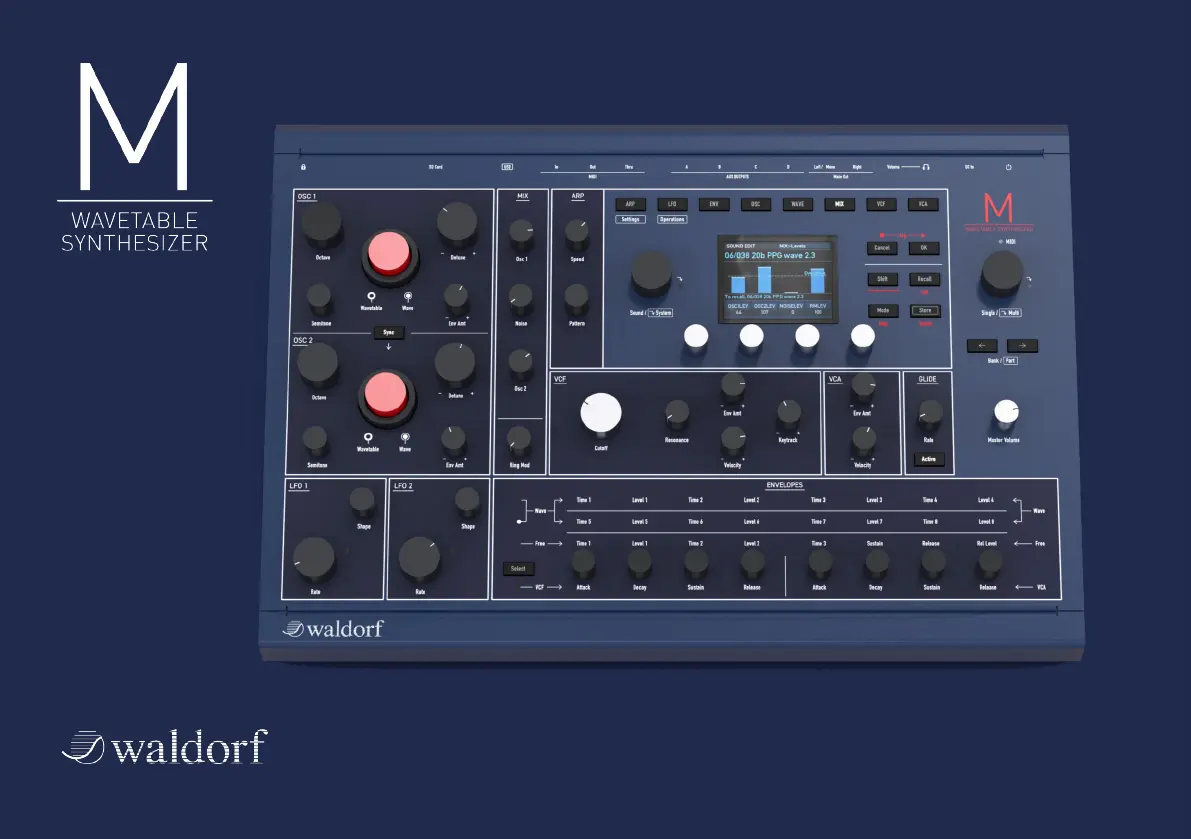Click the white VCF Cutoff knob
The image size is (1191, 839).
point(601,414)
